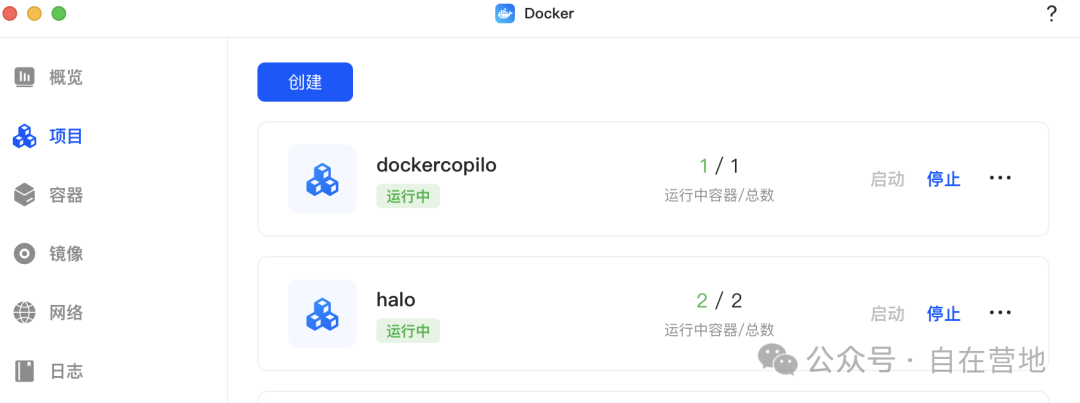Viewport: 1080px width, 403px height.
Task: Open halo more options menu
Action: (1000, 313)
